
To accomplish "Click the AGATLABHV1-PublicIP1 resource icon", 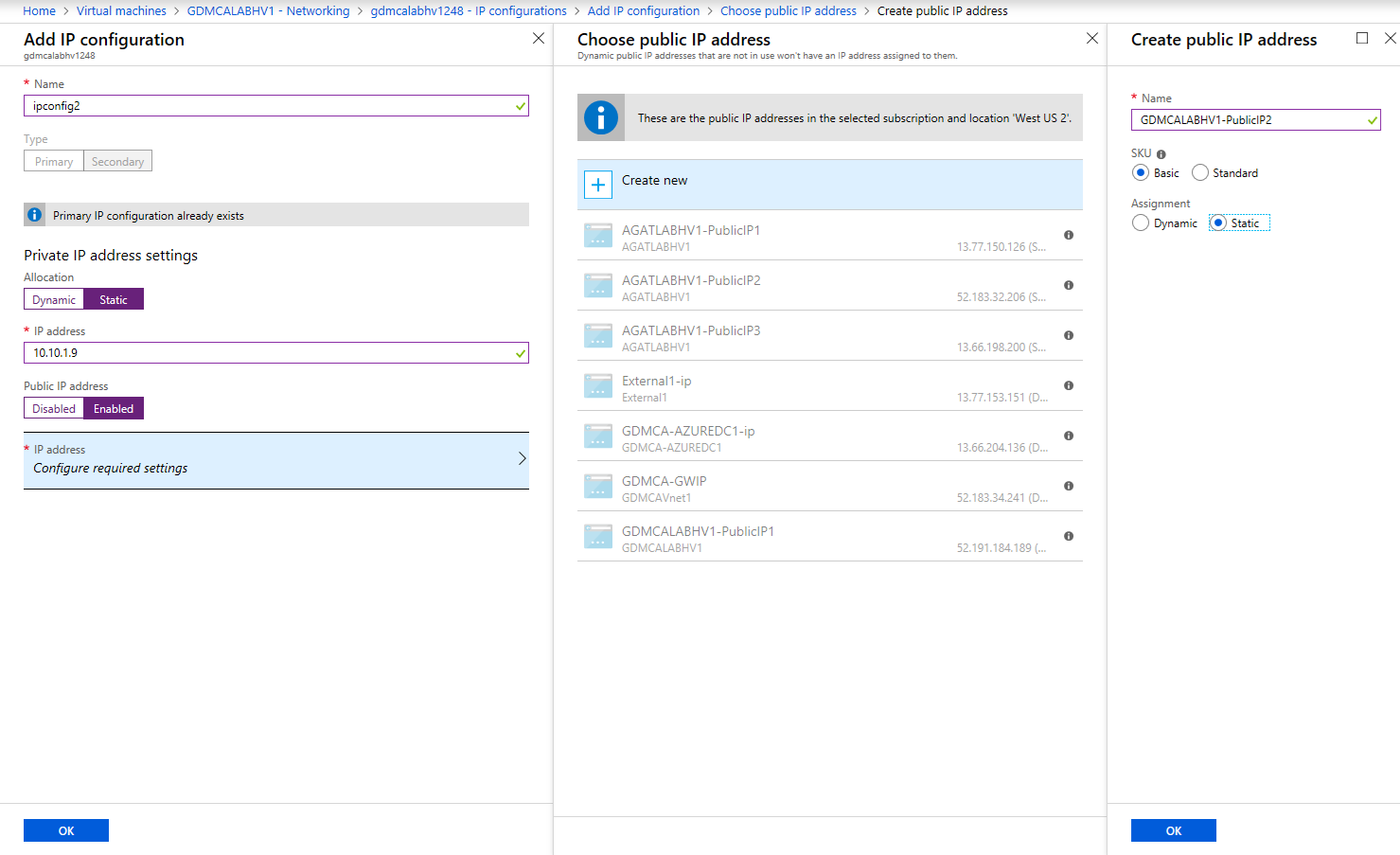I will 598,235.
